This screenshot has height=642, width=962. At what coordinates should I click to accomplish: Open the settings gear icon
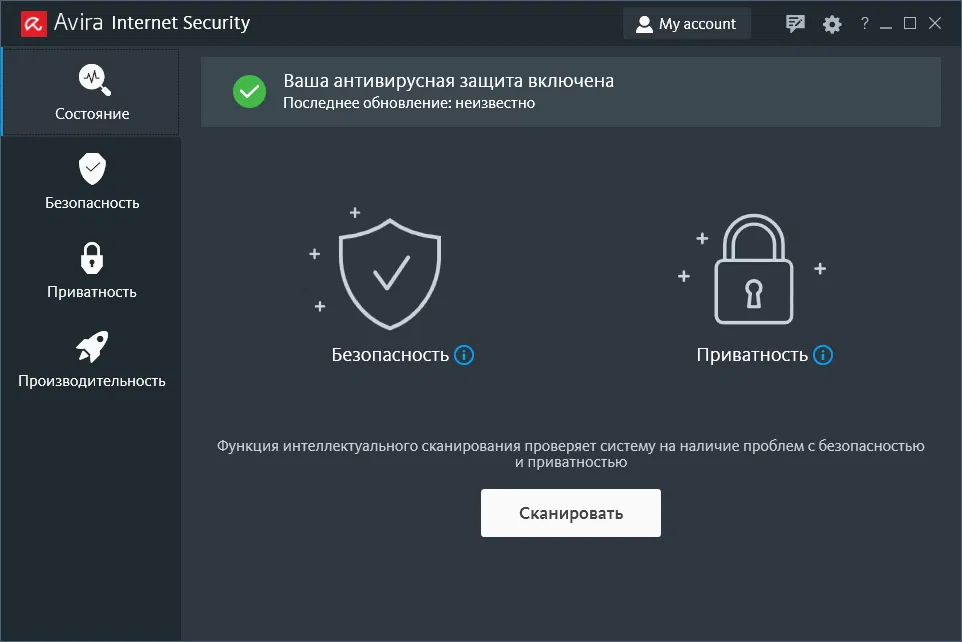832,24
